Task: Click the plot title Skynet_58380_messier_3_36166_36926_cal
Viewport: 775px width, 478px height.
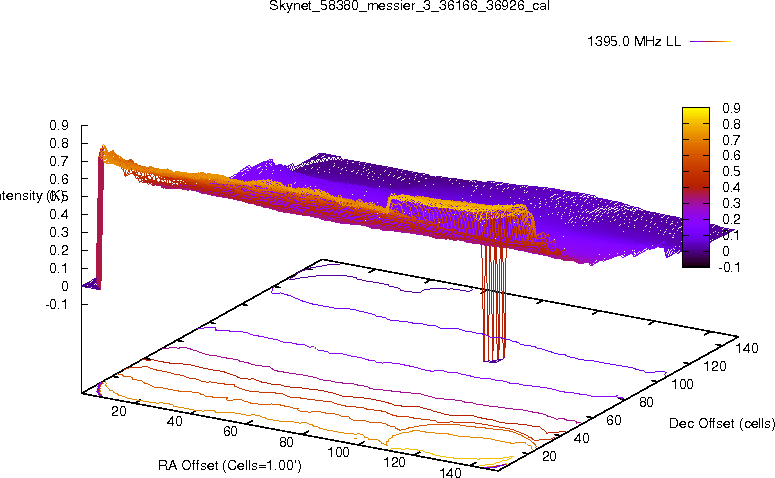Action: (x=409, y=6)
